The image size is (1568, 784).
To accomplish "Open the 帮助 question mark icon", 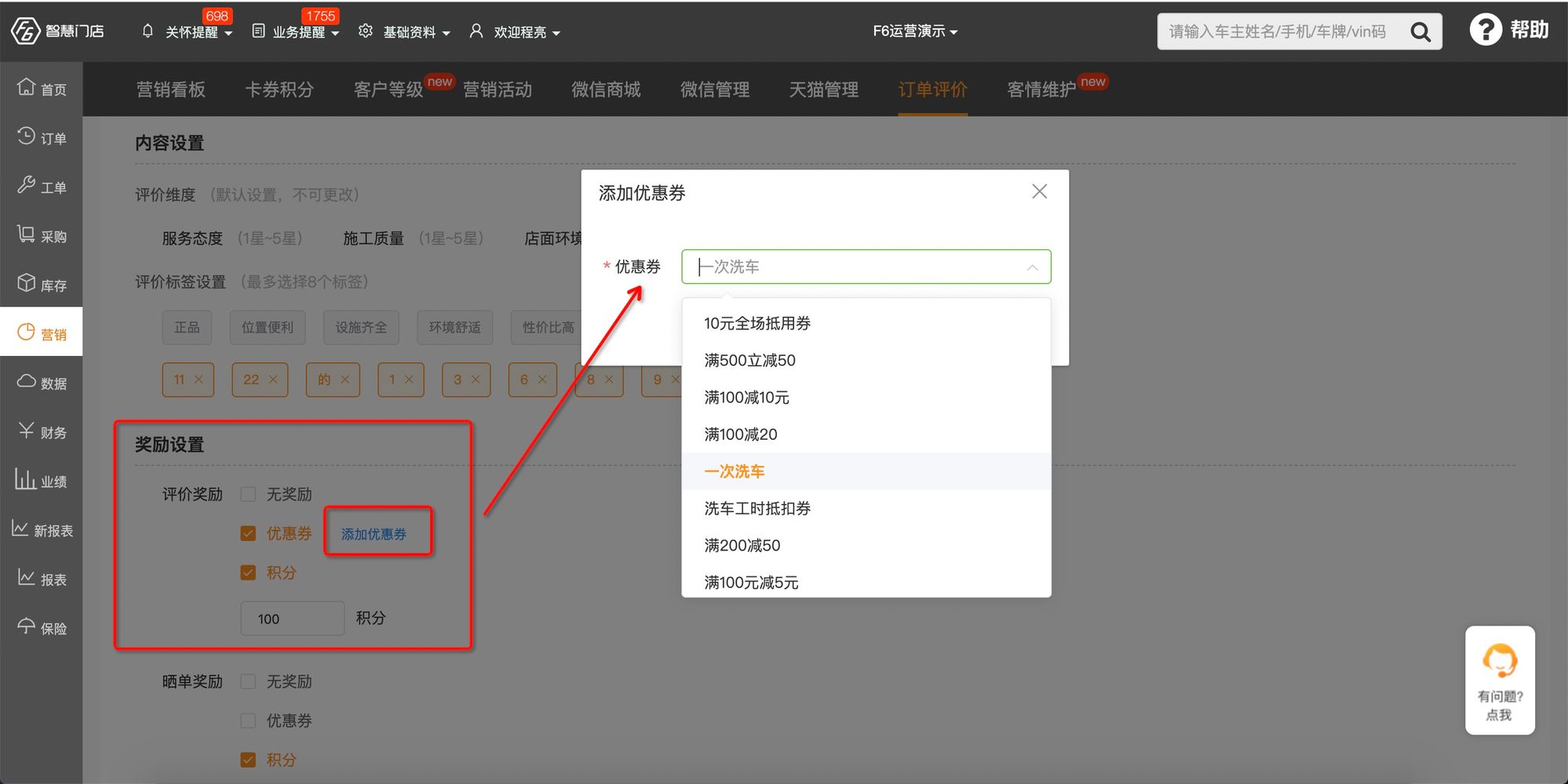I will pos(1485,30).
